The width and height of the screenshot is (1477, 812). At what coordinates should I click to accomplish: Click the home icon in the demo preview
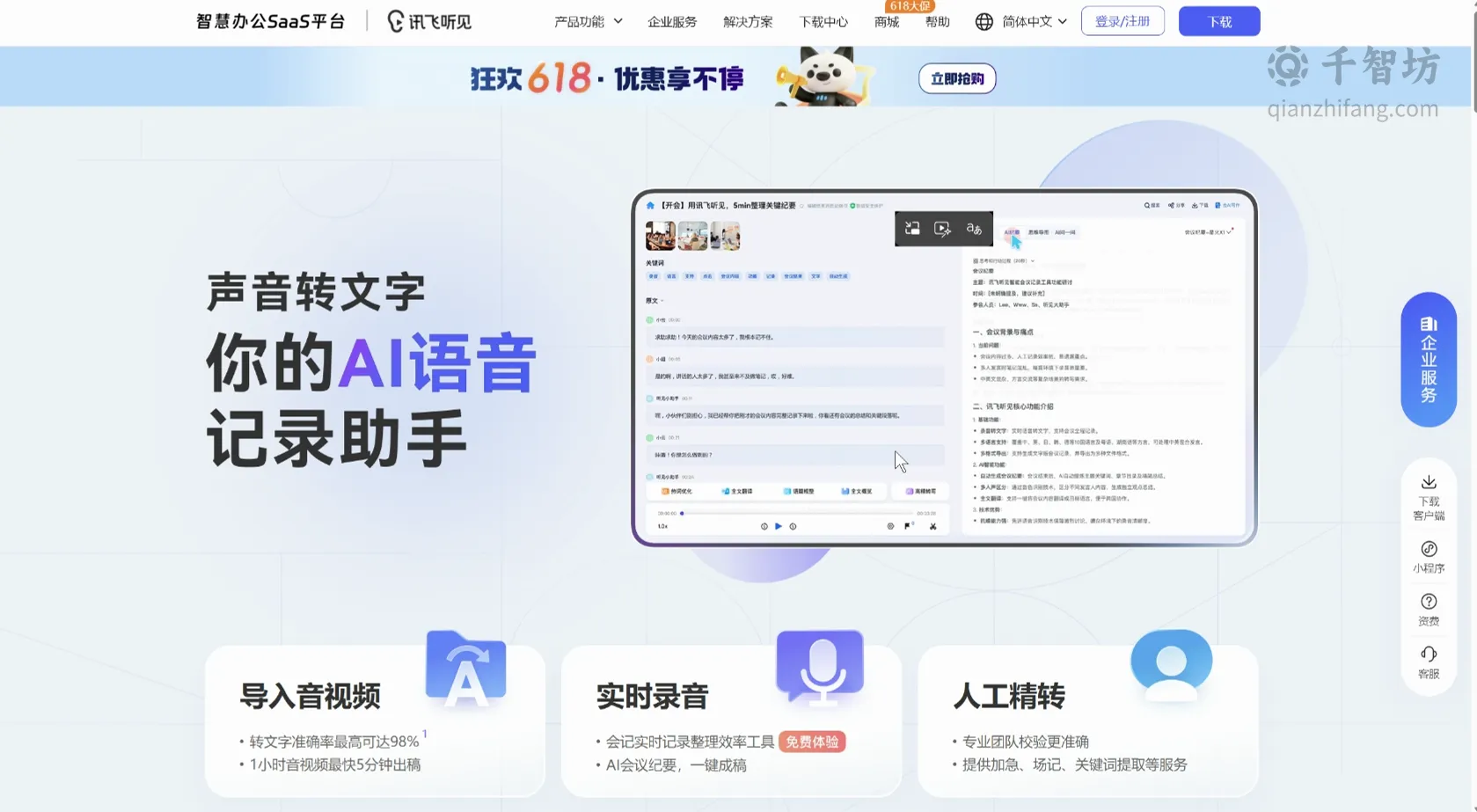pos(650,206)
